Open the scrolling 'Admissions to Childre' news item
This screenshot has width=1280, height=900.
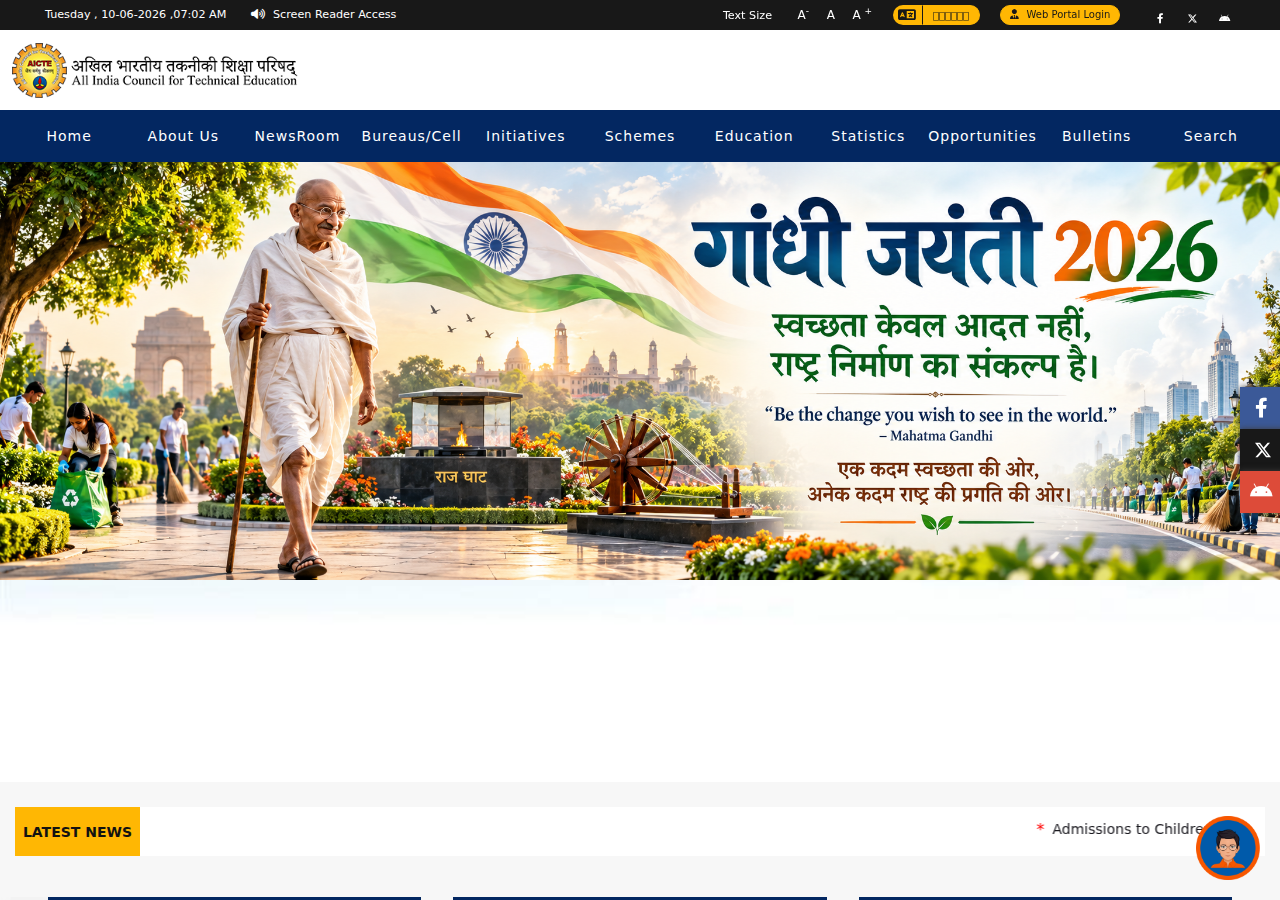tap(1128, 829)
